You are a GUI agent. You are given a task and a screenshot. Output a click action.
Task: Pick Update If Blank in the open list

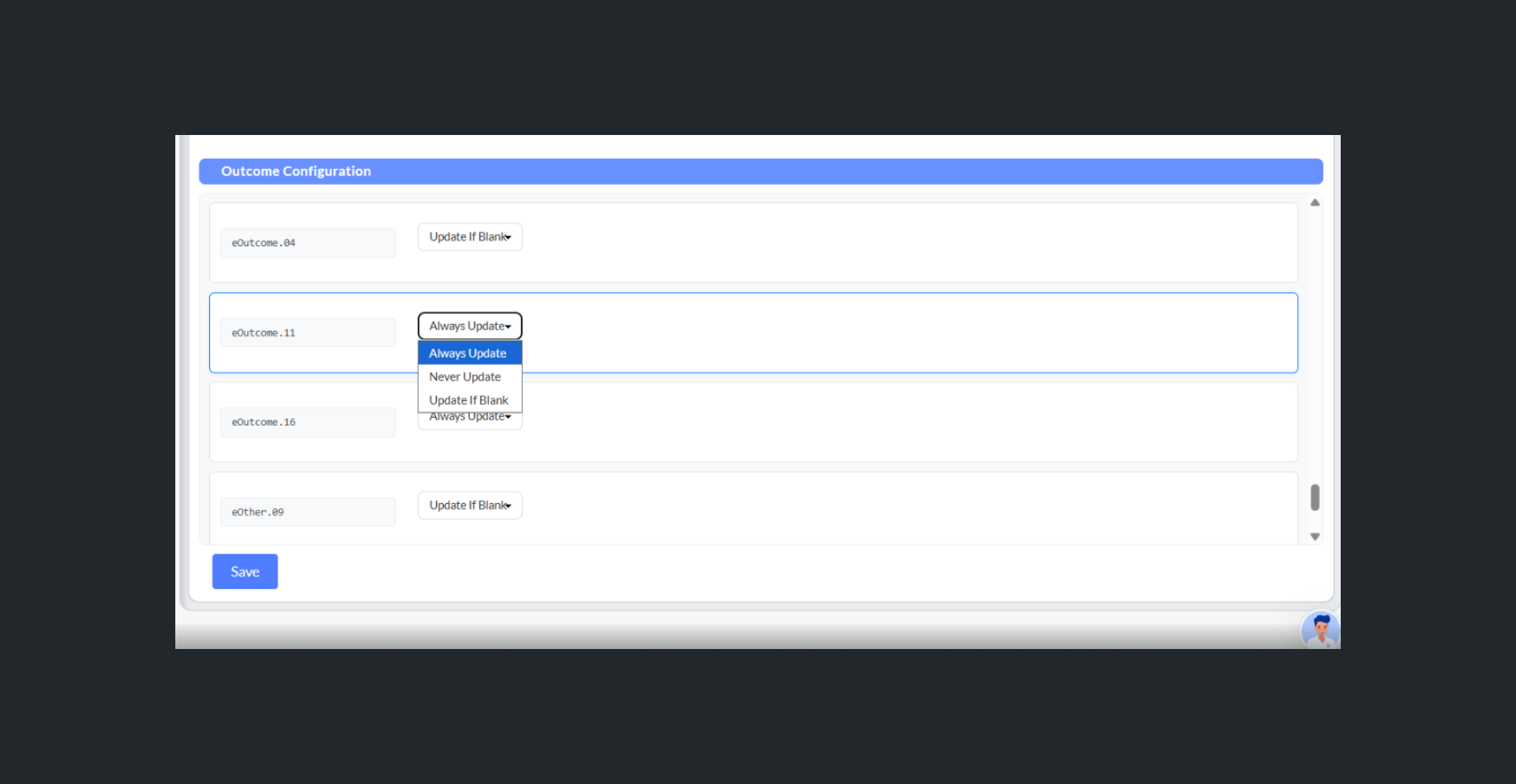(470, 400)
